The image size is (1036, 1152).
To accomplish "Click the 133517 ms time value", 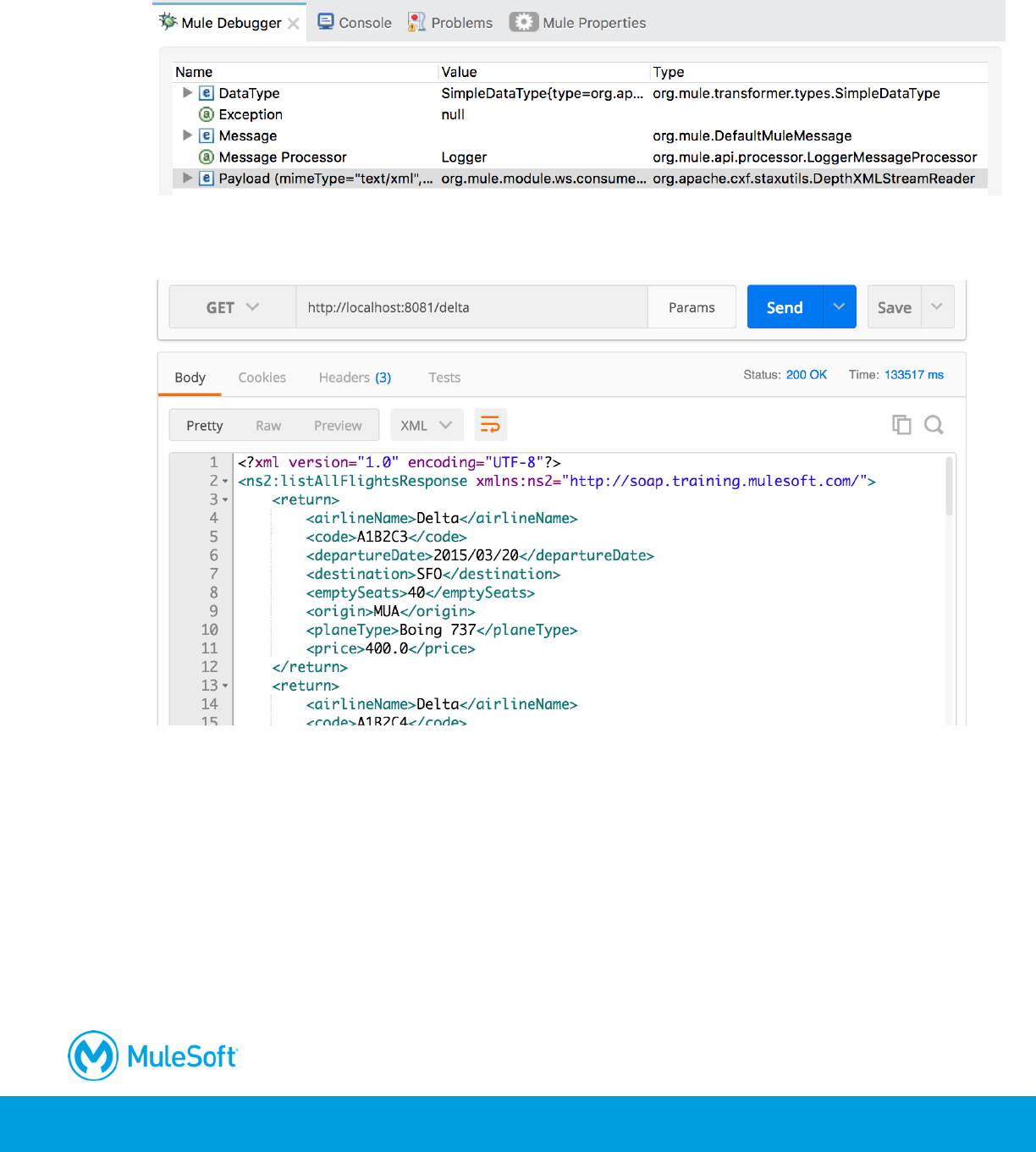I will pyautogui.click(x=914, y=375).
